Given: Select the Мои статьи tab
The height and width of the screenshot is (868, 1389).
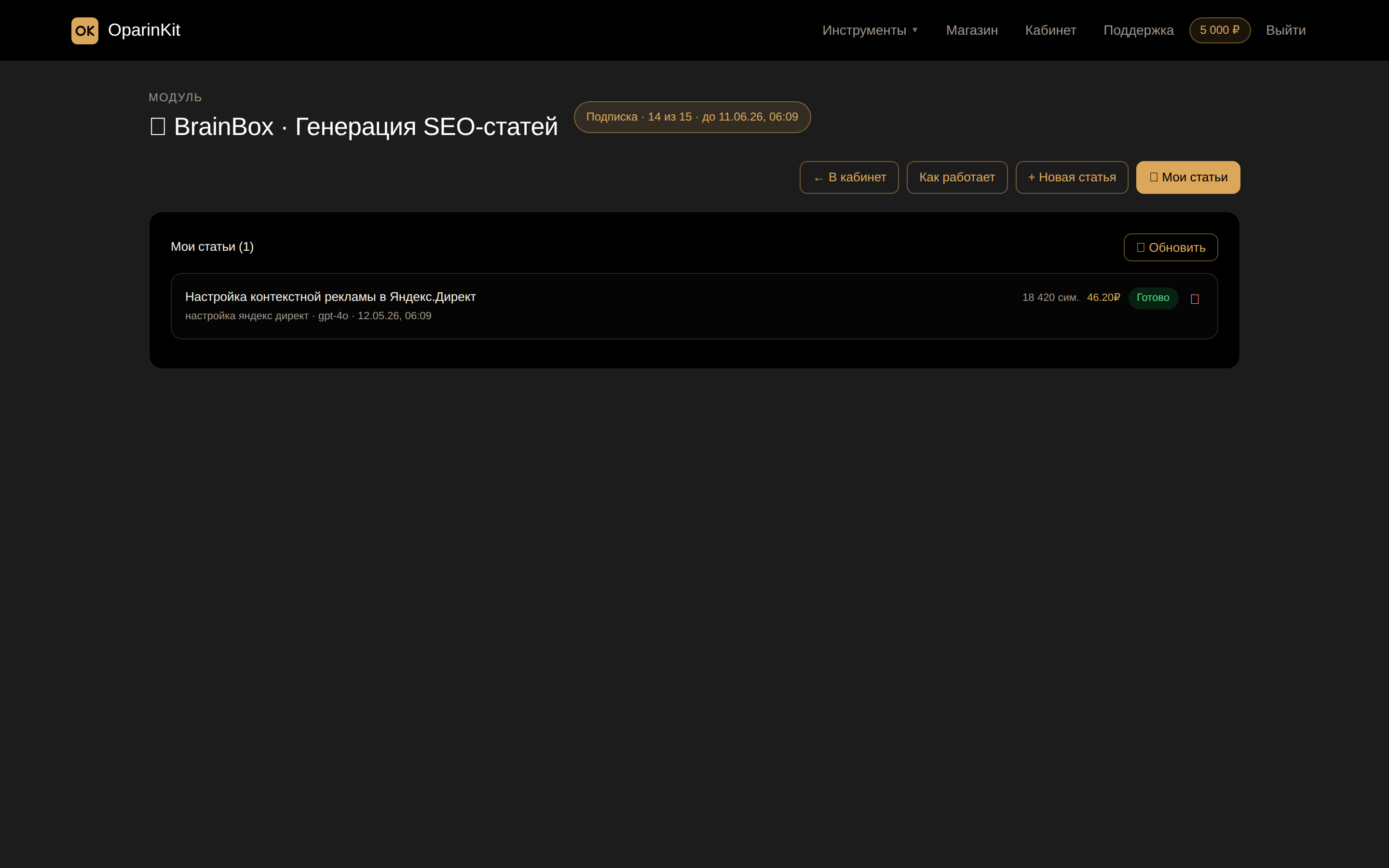Looking at the screenshot, I should 1188,177.
